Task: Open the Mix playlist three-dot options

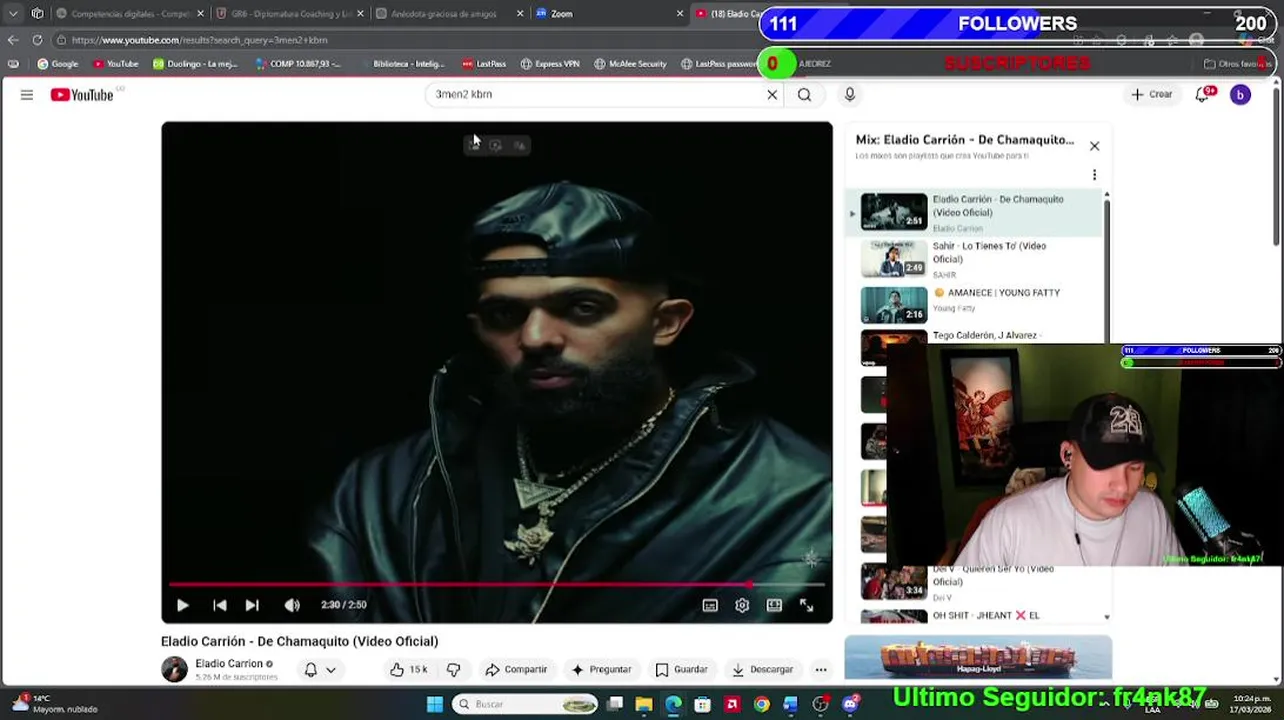Action: 1094,176
